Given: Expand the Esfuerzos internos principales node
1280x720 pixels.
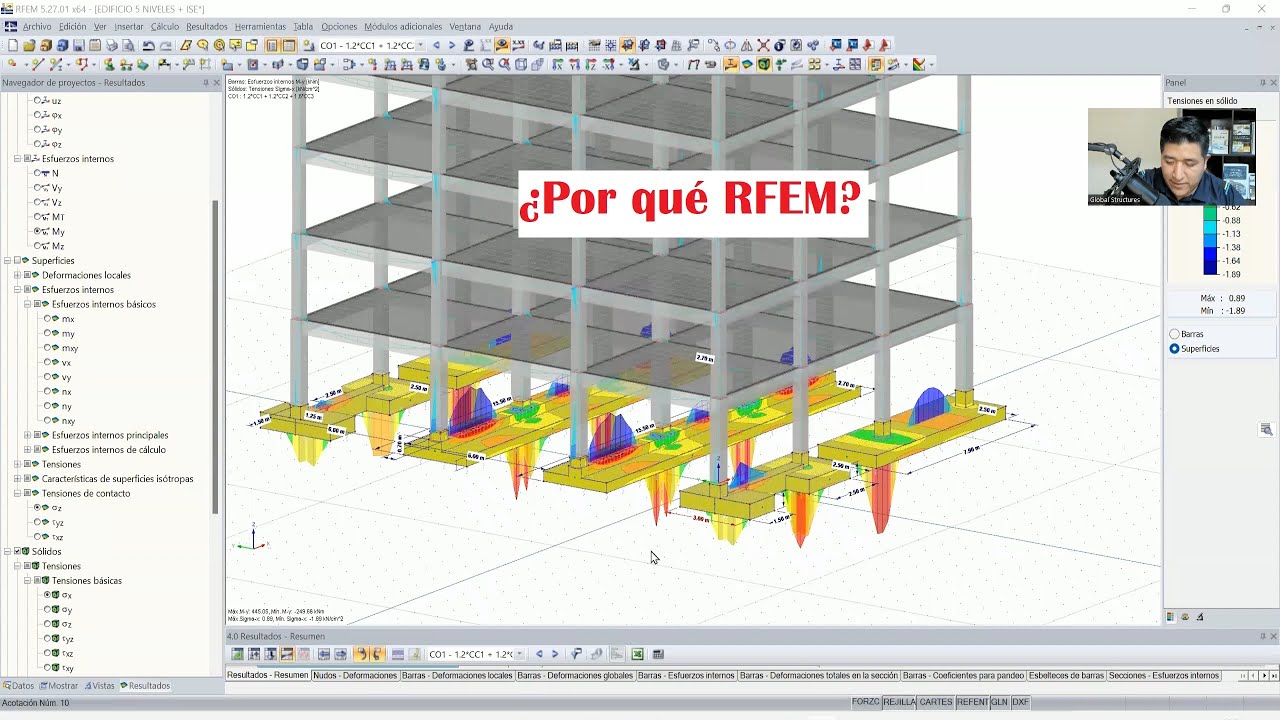Looking at the screenshot, I should 27,435.
